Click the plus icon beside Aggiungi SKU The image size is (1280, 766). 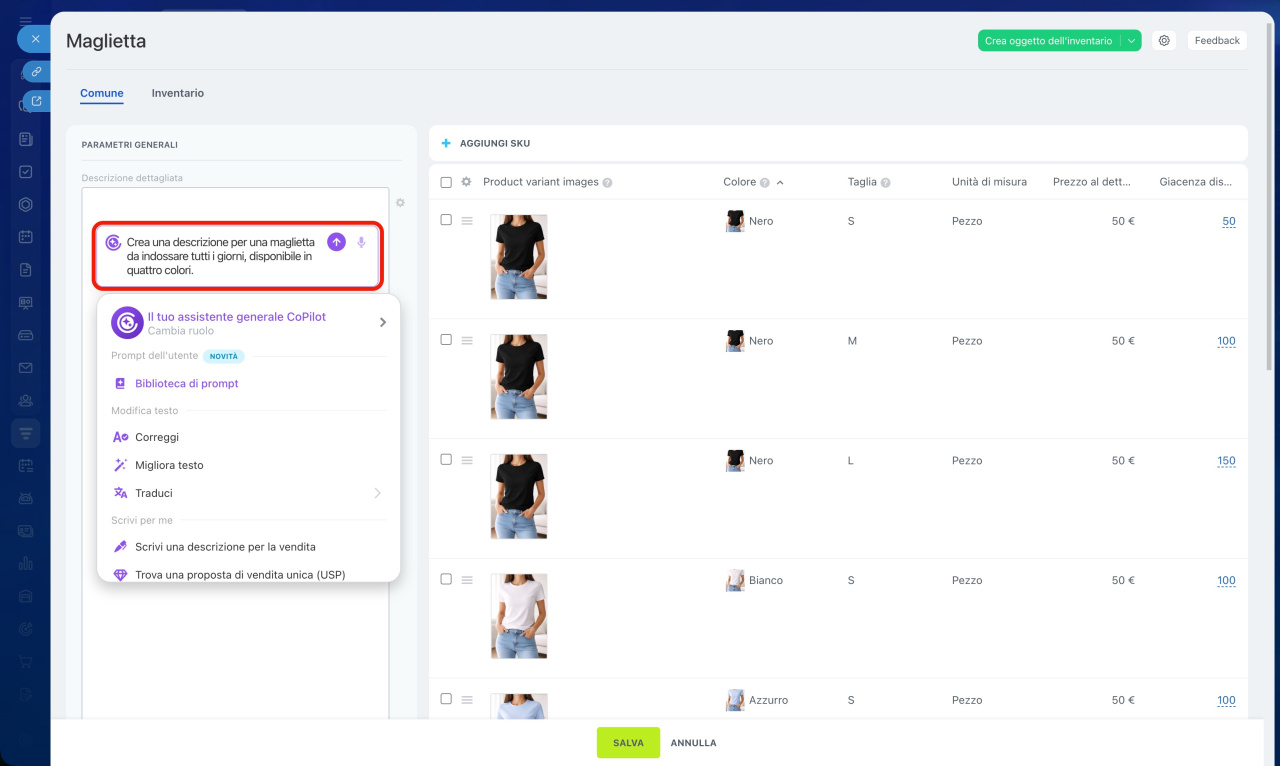tap(446, 143)
